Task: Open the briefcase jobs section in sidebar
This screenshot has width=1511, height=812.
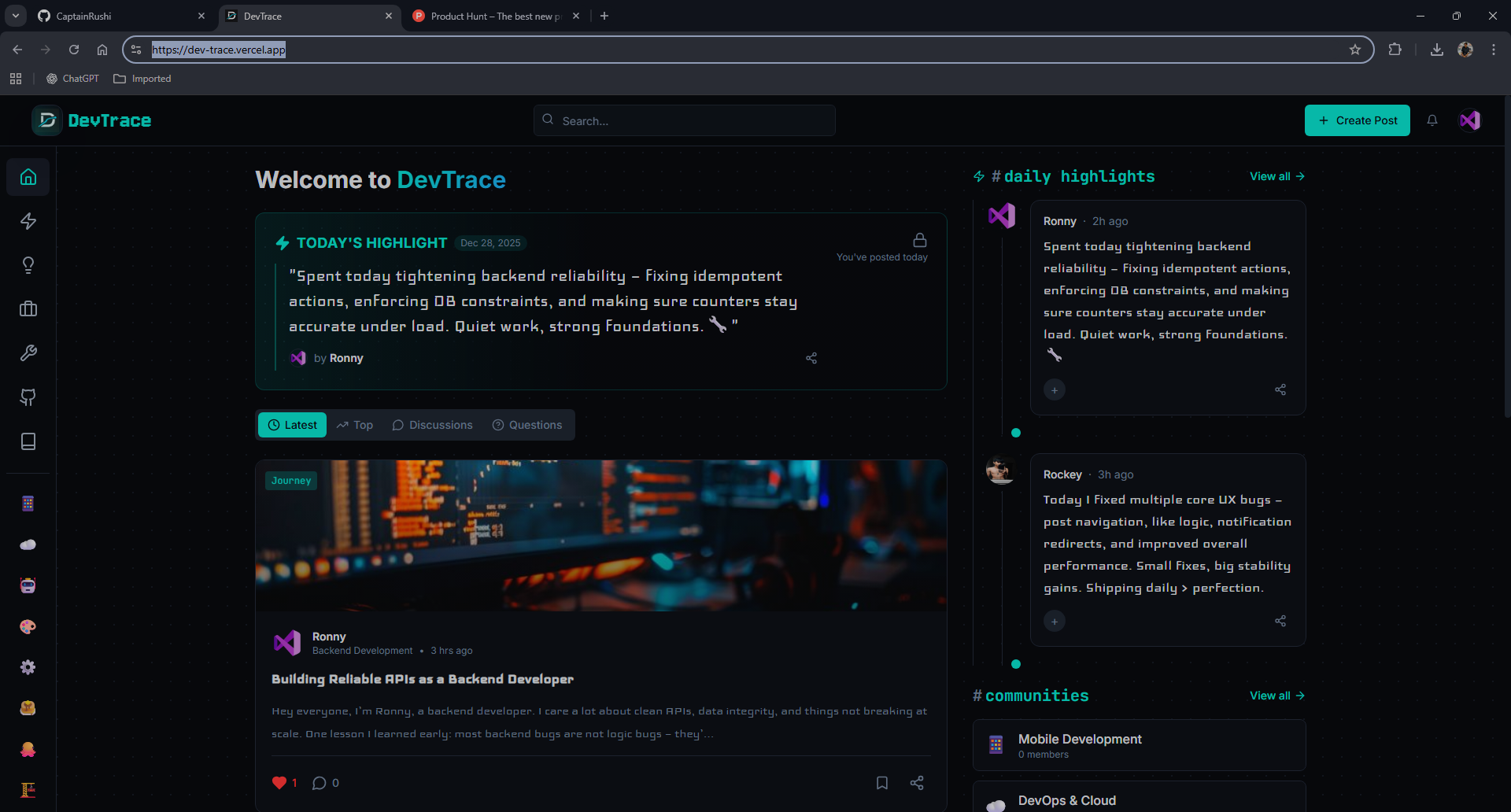Action: [x=28, y=308]
